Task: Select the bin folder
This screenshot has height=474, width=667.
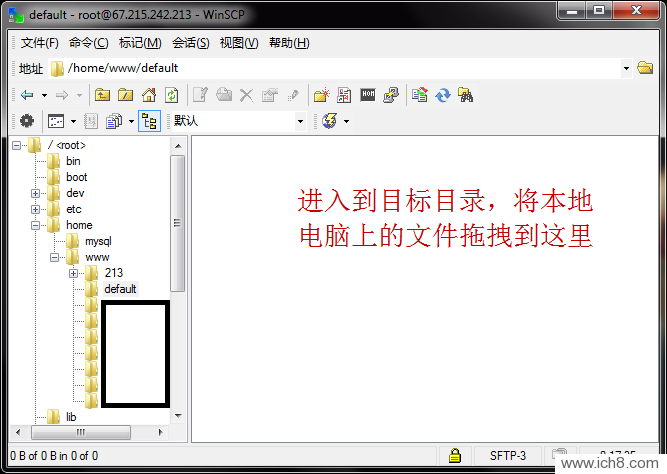Action: (x=73, y=161)
